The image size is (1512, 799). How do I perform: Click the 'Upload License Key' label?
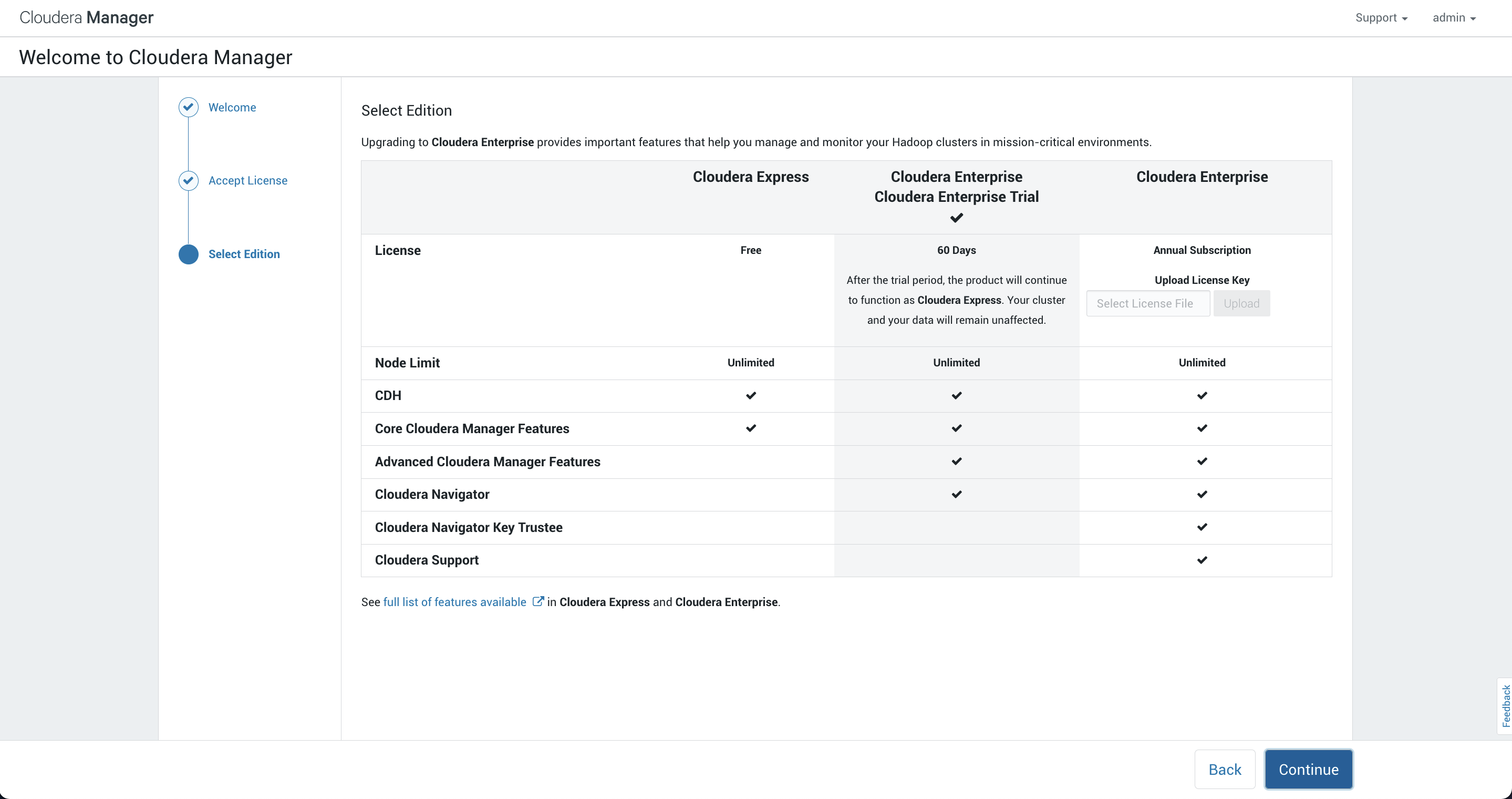[1202, 280]
